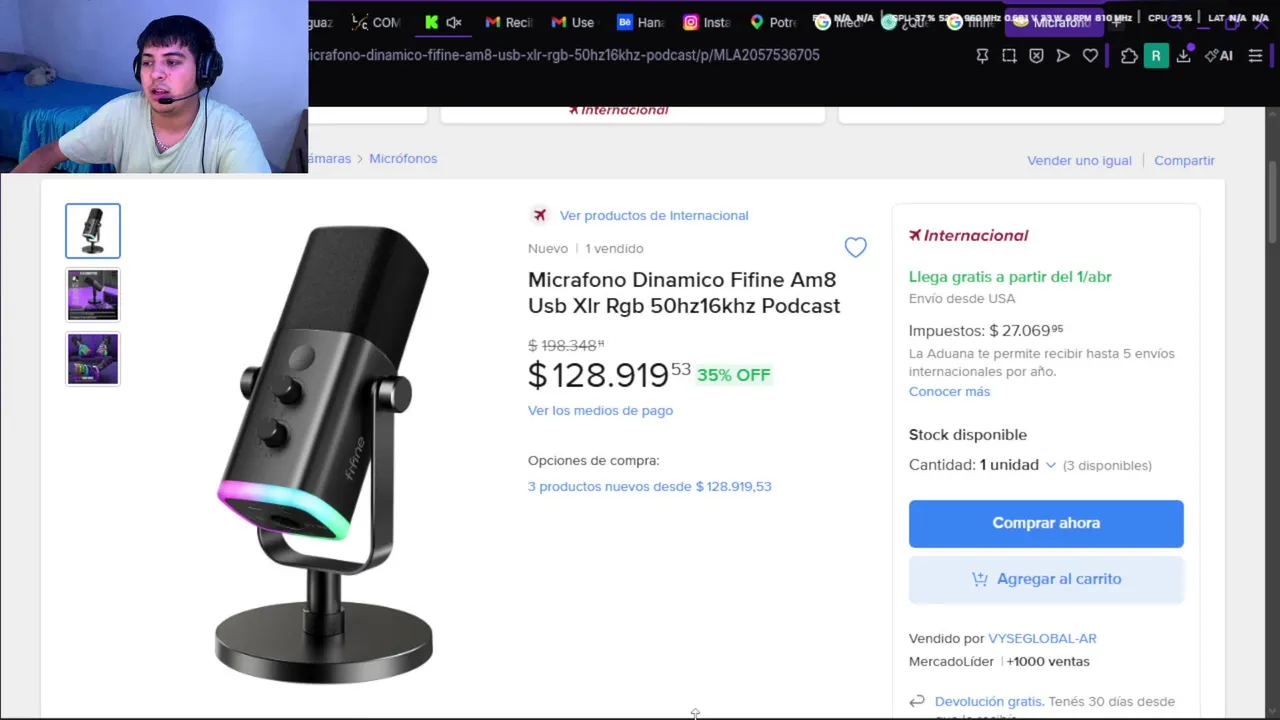Click the red airplane Internacional icon

(x=540, y=215)
